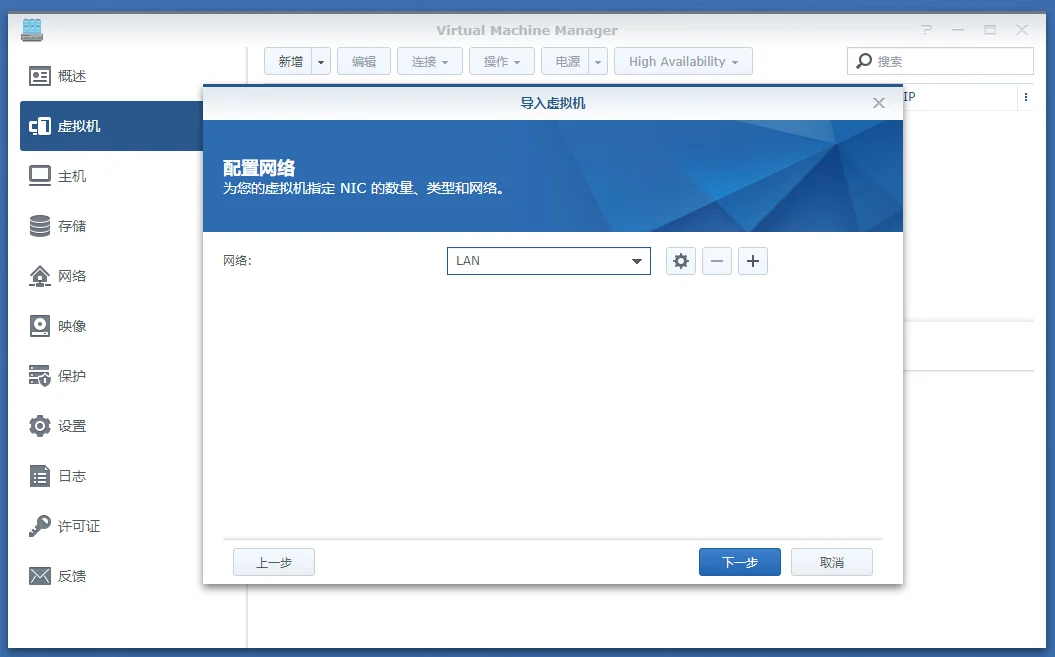Go to 主机 sidebar section

111,176
